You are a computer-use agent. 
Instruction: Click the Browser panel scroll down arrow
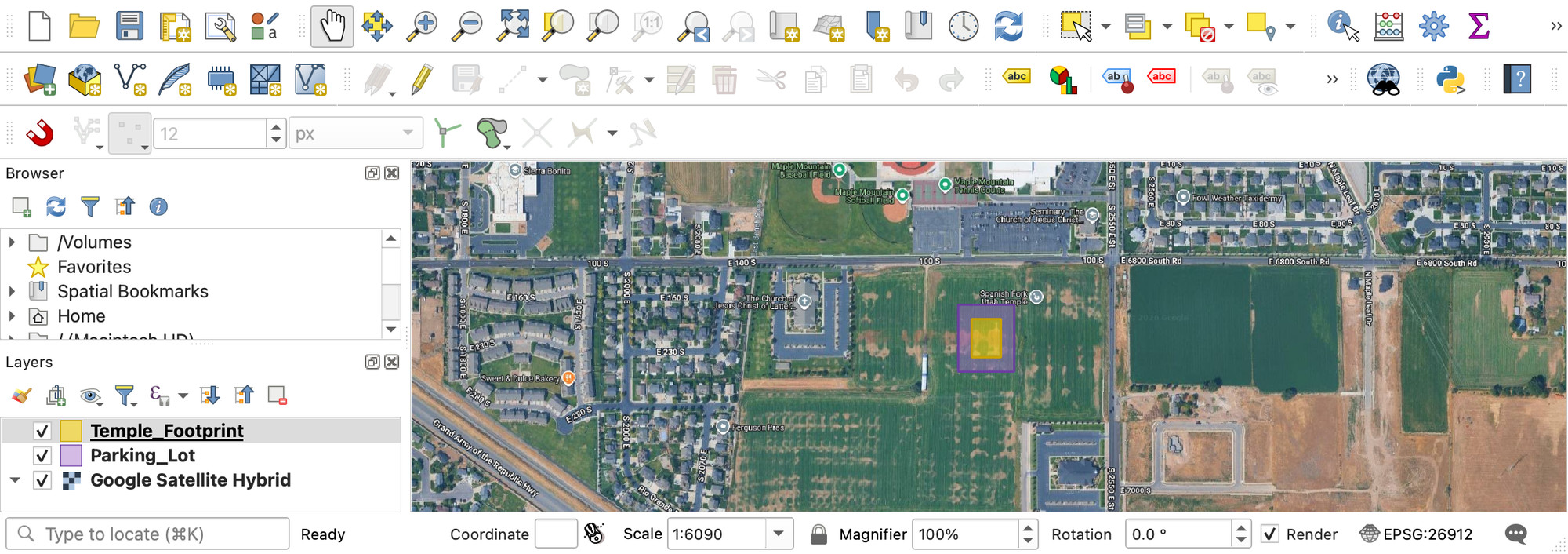(x=391, y=329)
